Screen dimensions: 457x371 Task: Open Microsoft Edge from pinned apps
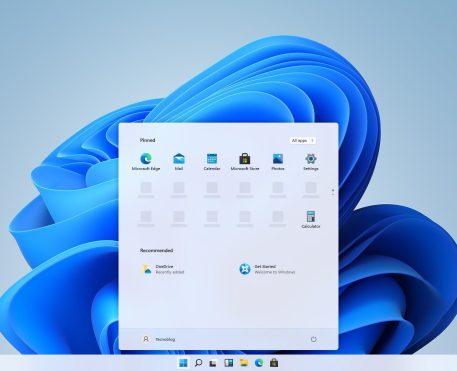coord(146,162)
